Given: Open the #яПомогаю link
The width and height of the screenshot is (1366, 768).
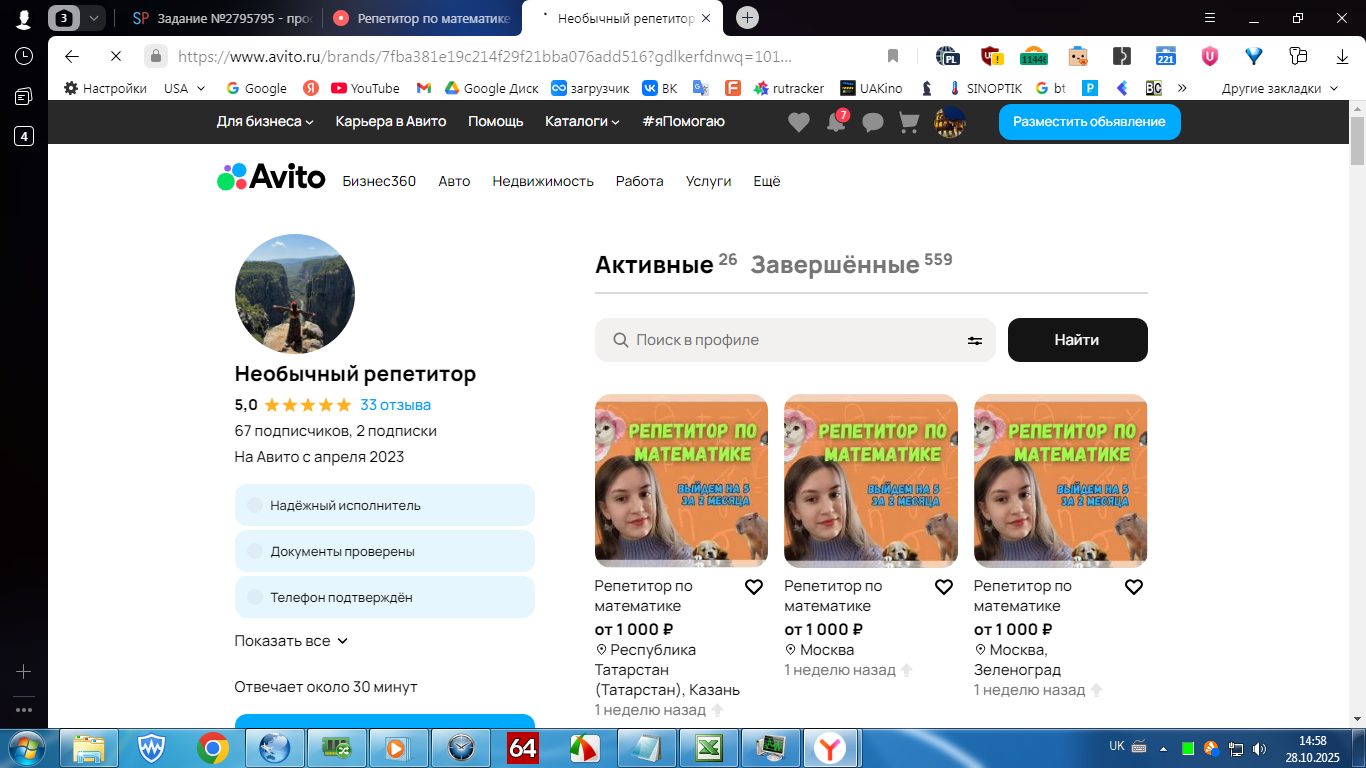Looking at the screenshot, I should coord(684,121).
